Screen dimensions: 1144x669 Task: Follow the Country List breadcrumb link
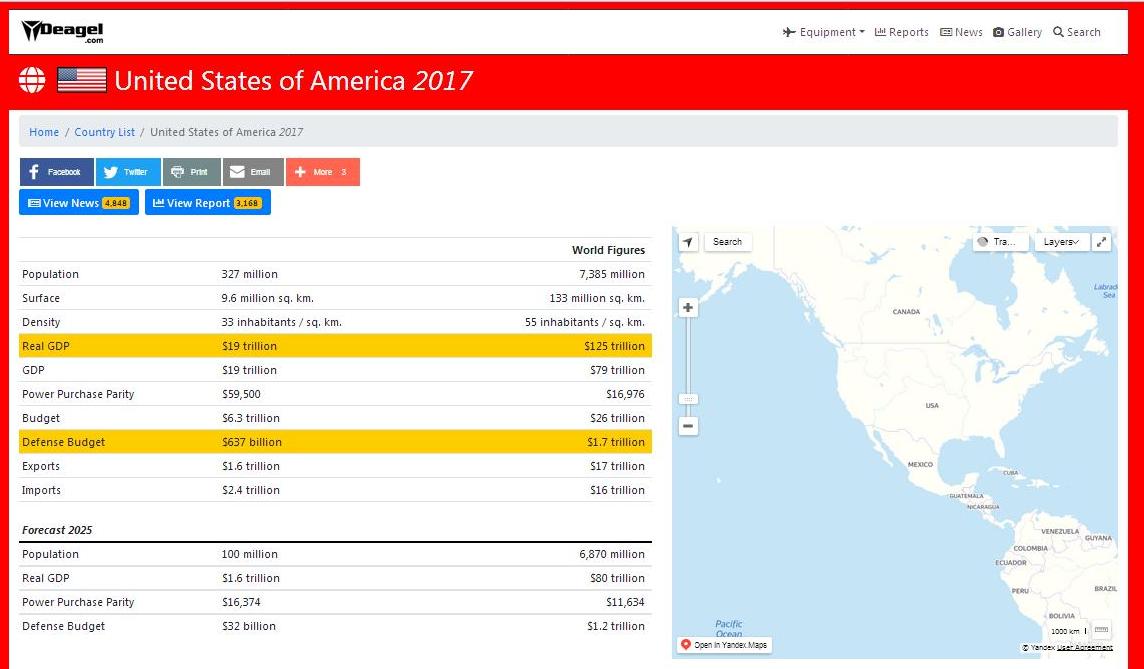point(104,132)
